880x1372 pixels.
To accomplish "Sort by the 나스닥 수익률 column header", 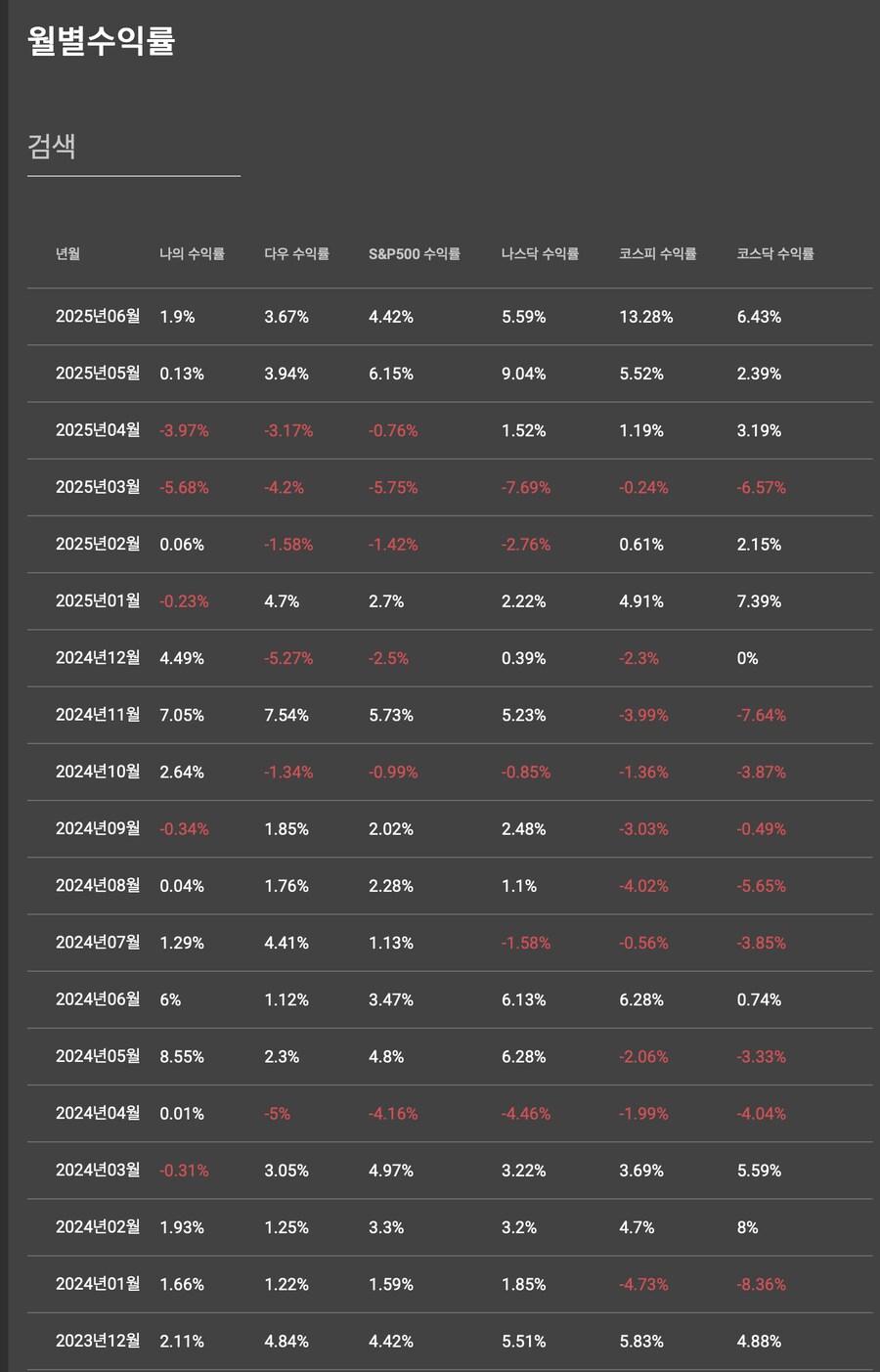I will click(540, 254).
